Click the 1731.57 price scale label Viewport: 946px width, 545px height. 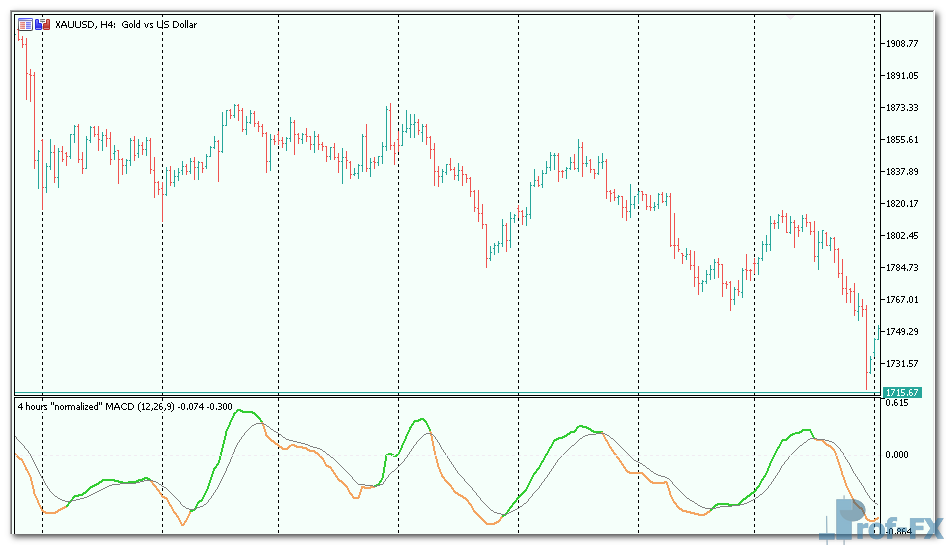[x=902, y=364]
